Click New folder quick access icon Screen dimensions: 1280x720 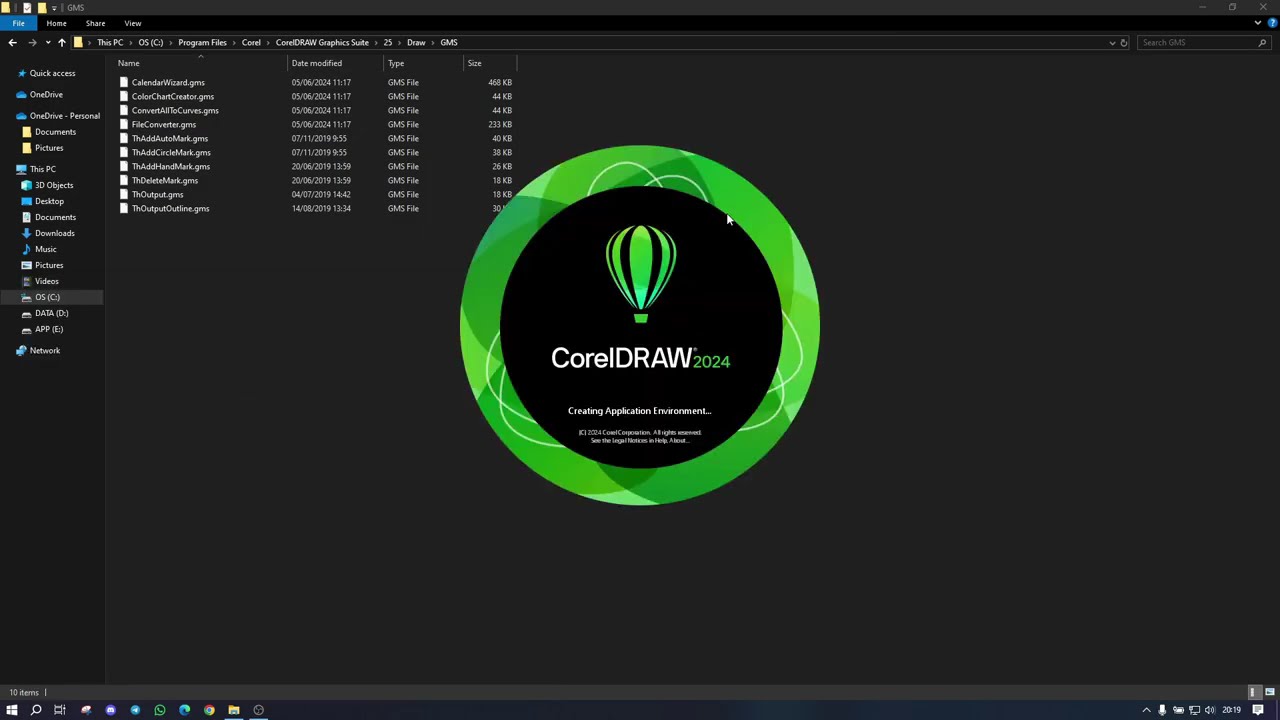41,7
